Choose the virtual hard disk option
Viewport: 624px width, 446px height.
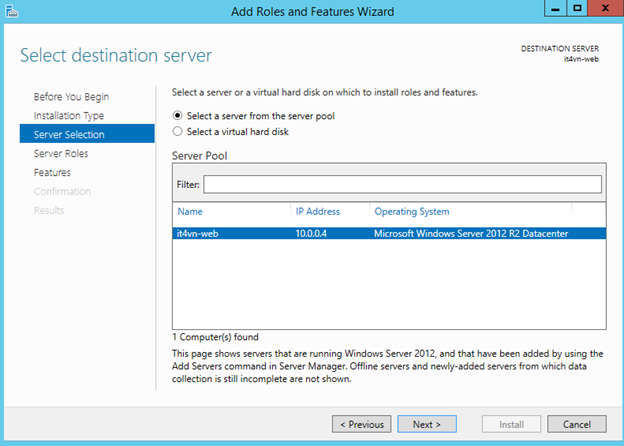178,131
